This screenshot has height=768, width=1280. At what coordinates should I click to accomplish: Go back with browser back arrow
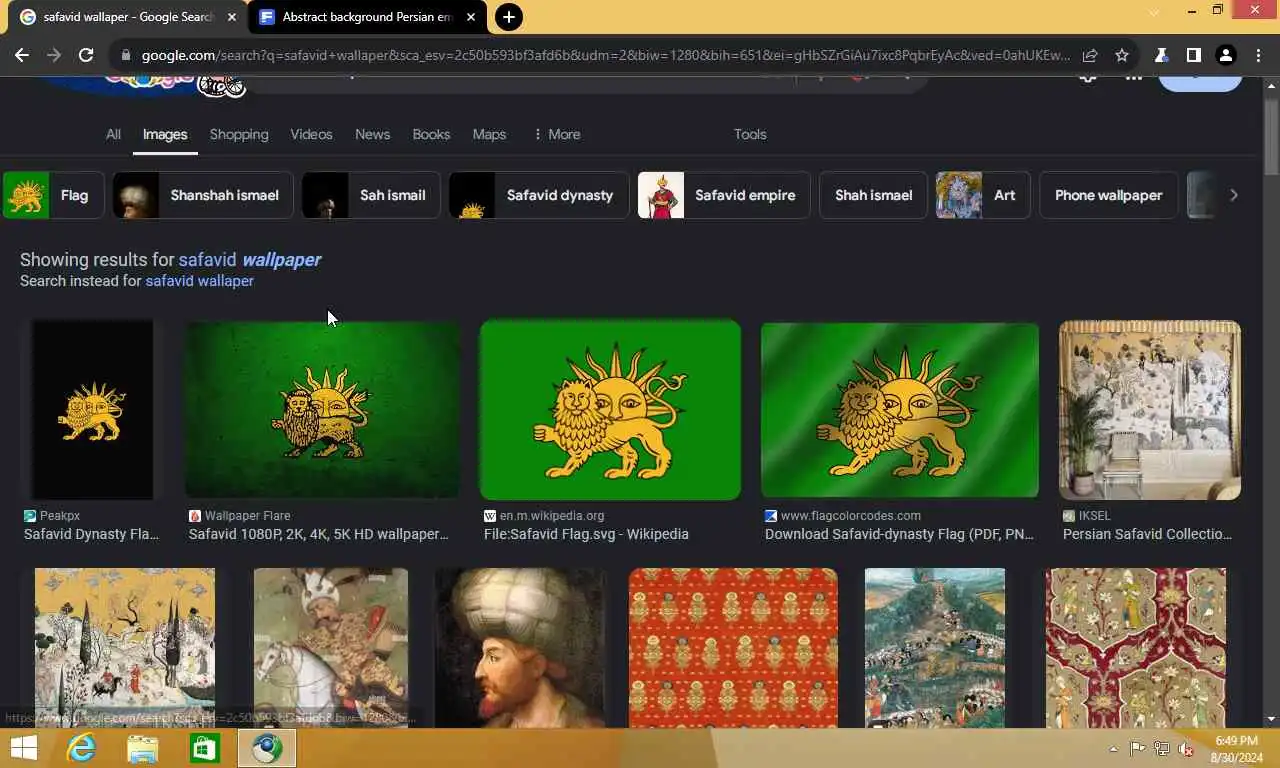tap(22, 55)
